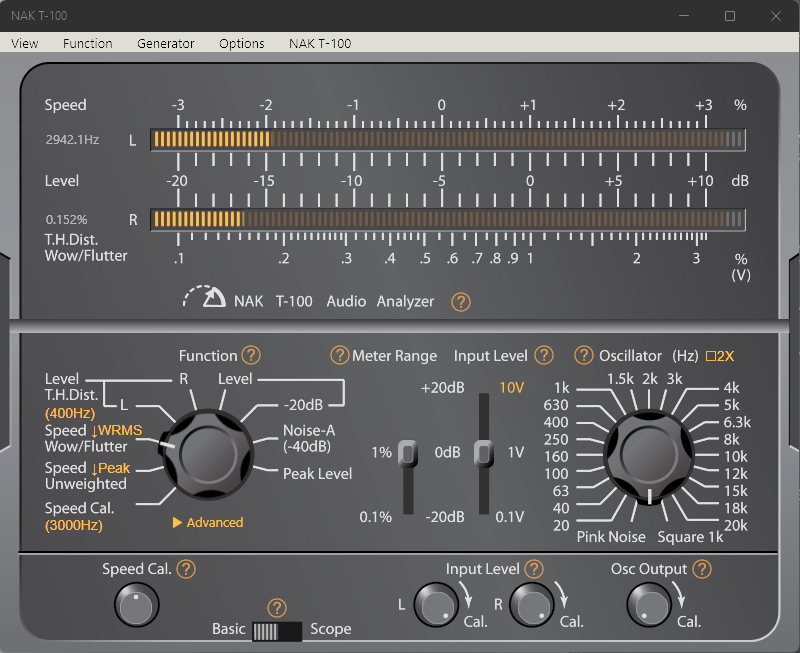Image resolution: width=800 pixels, height=653 pixels.
Task: Open the Options menu
Action: pyautogui.click(x=242, y=43)
